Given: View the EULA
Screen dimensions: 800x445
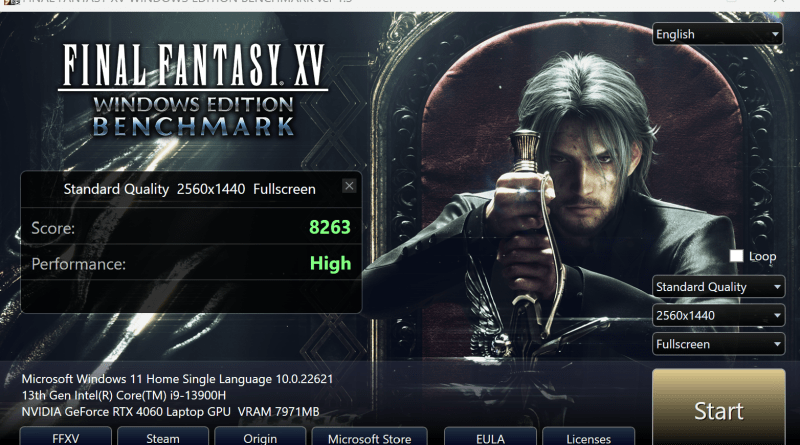Looking at the screenshot, I should pos(490,437).
